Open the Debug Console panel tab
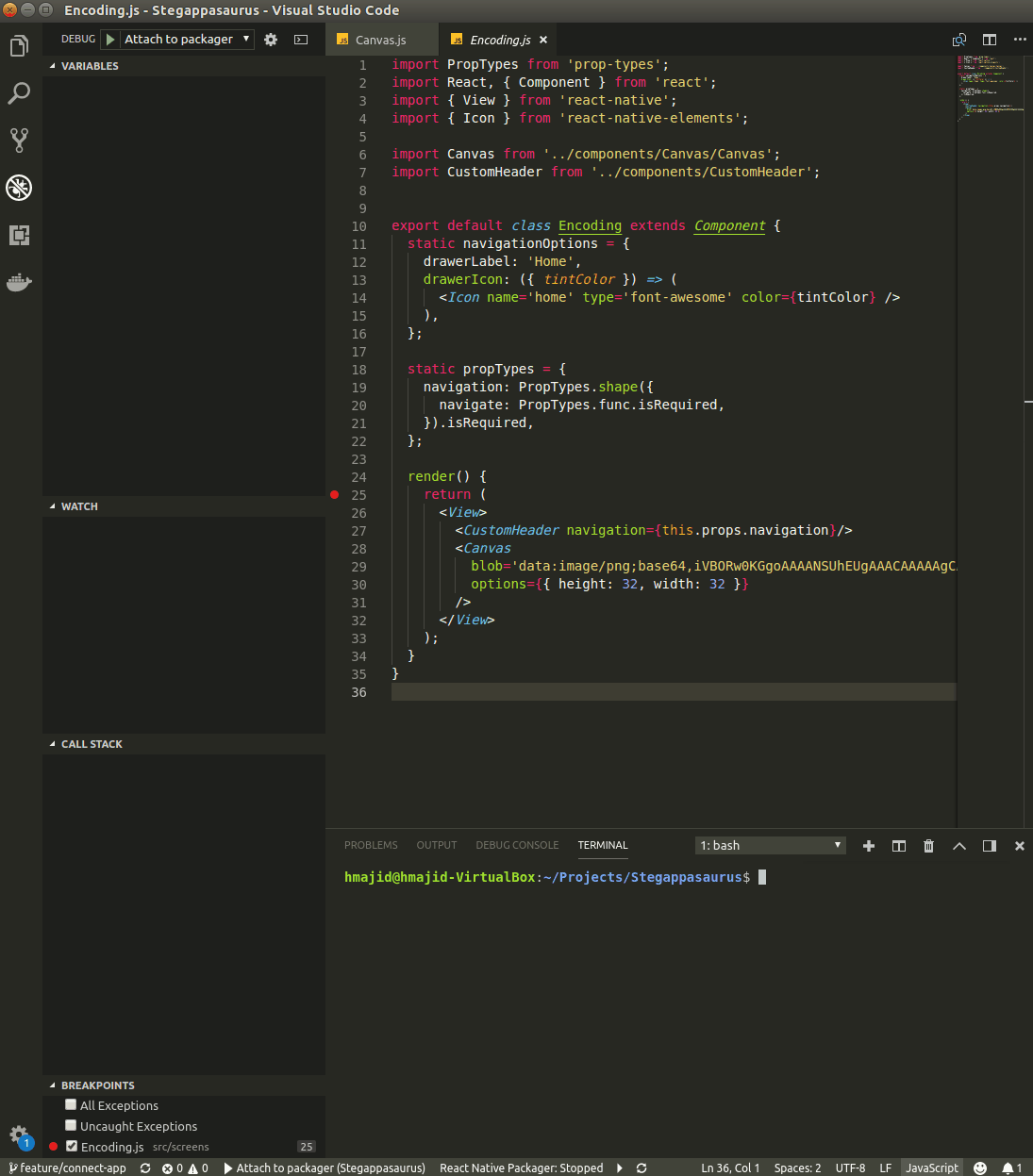This screenshot has width=1033, height=1176. click(517, 845)
